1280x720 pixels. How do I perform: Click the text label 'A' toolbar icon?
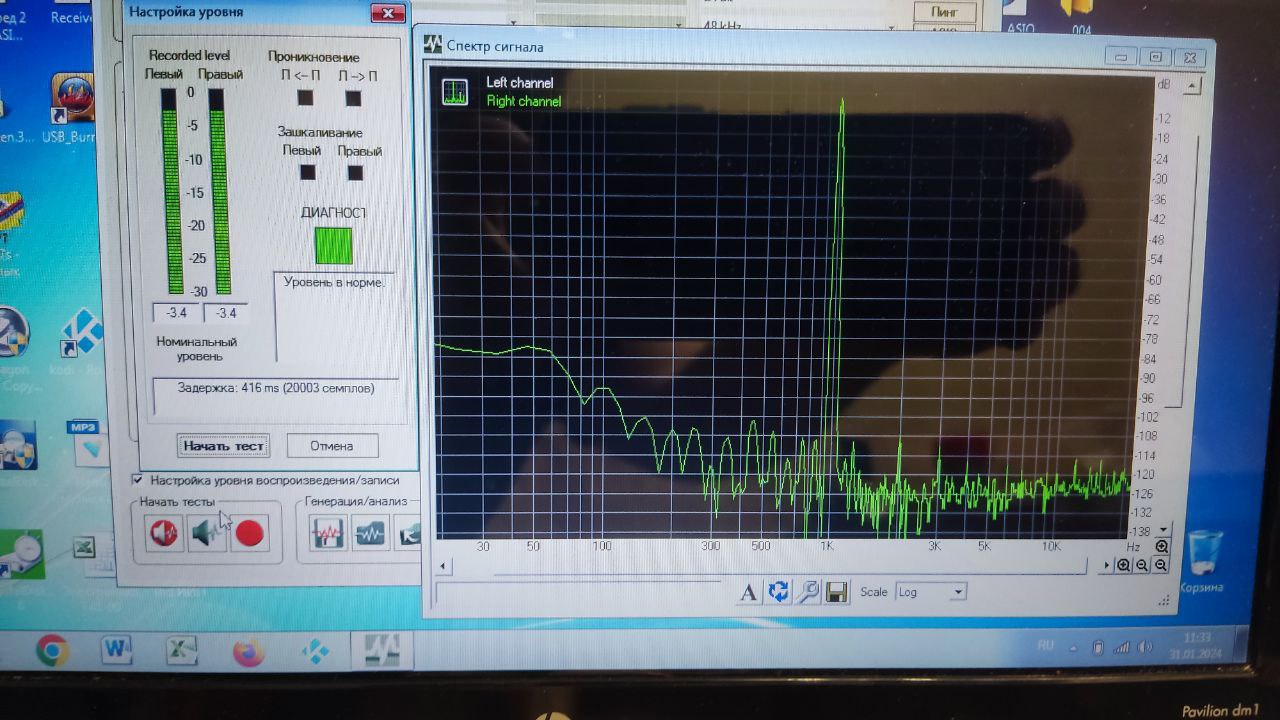(x=748, y=592)
